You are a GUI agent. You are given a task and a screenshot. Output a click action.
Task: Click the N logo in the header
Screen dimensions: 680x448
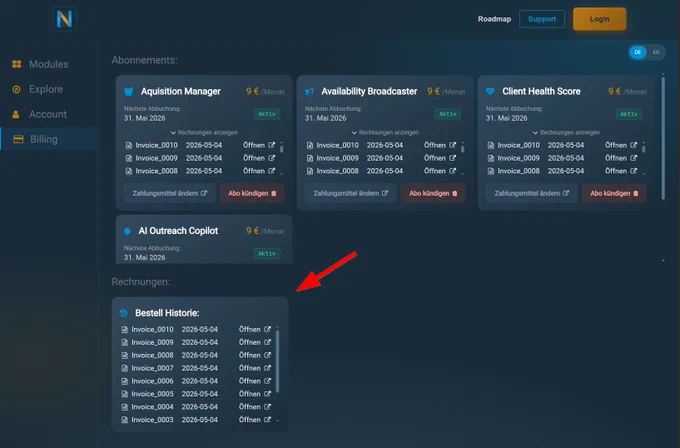click(x=64, y=19)
